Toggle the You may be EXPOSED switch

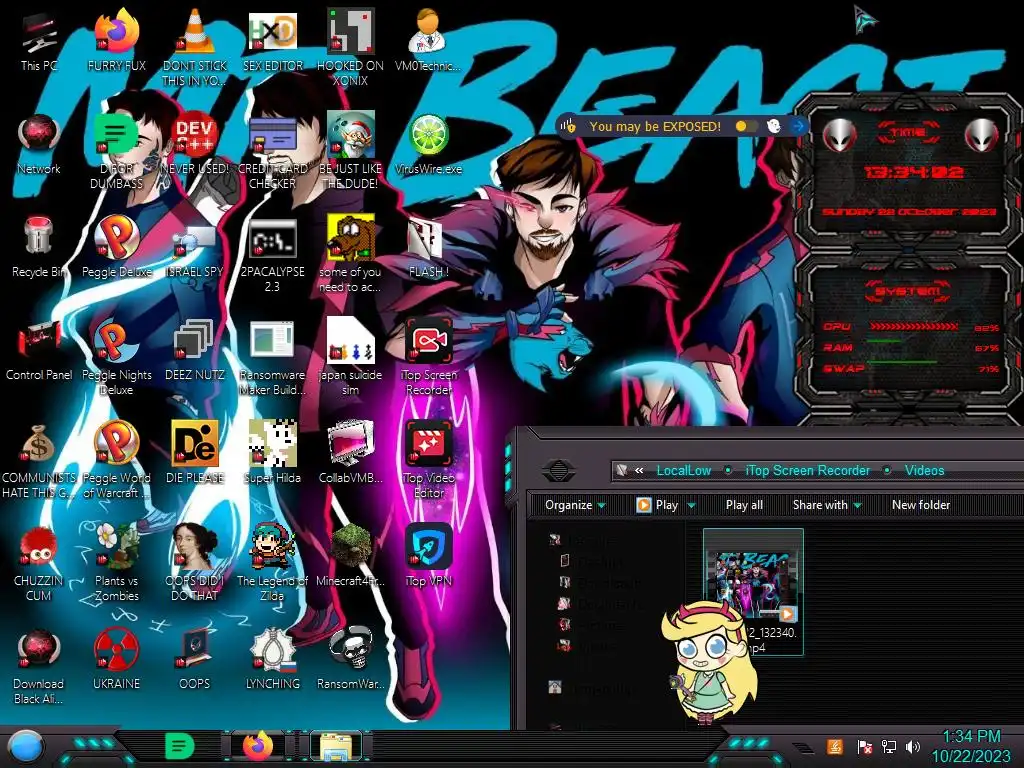746,126
